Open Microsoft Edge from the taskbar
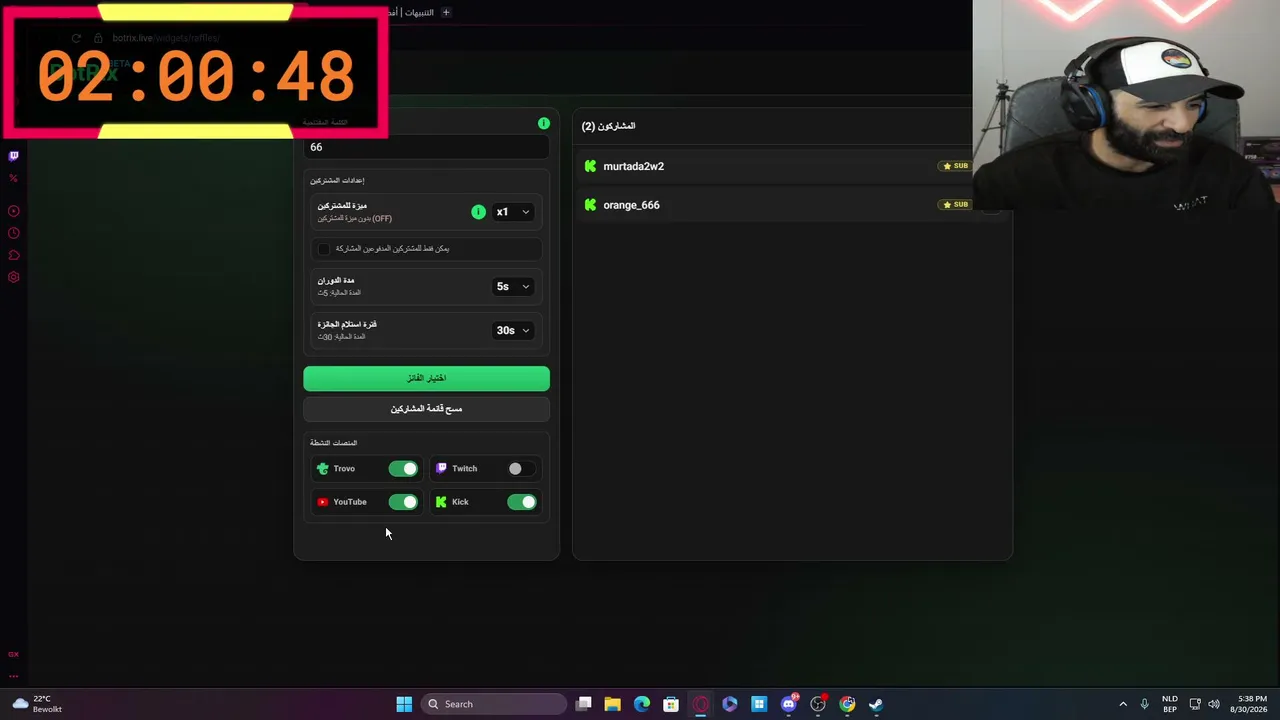 click(642, 704)
